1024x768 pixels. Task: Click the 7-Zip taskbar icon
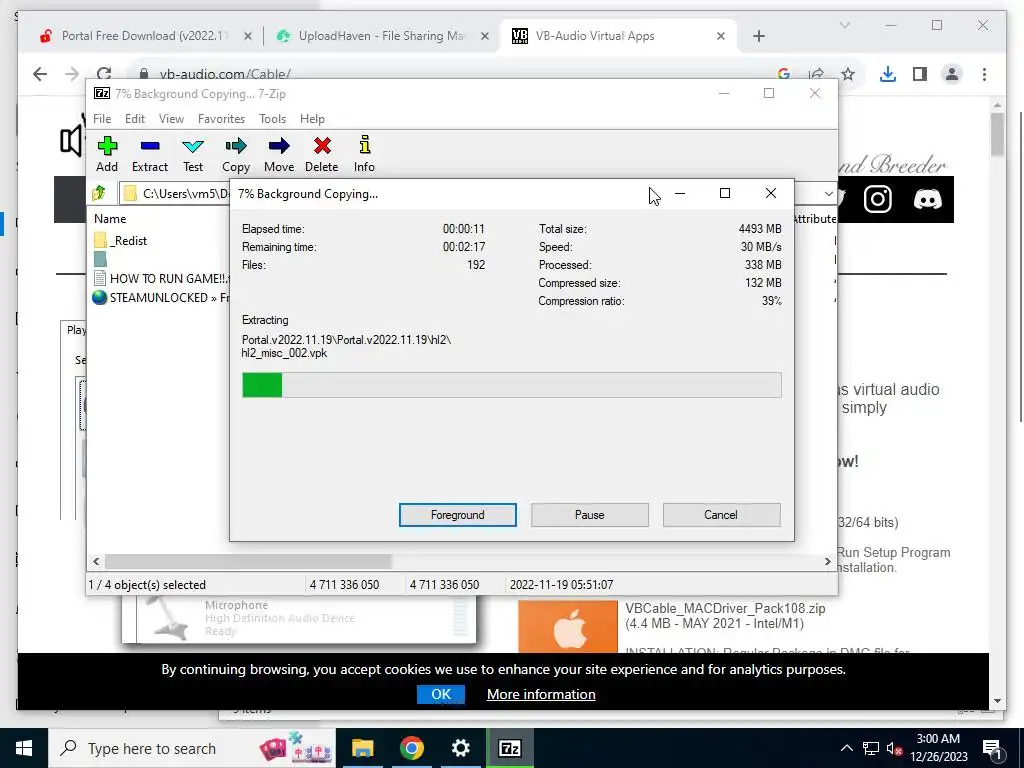click(509, 748)
